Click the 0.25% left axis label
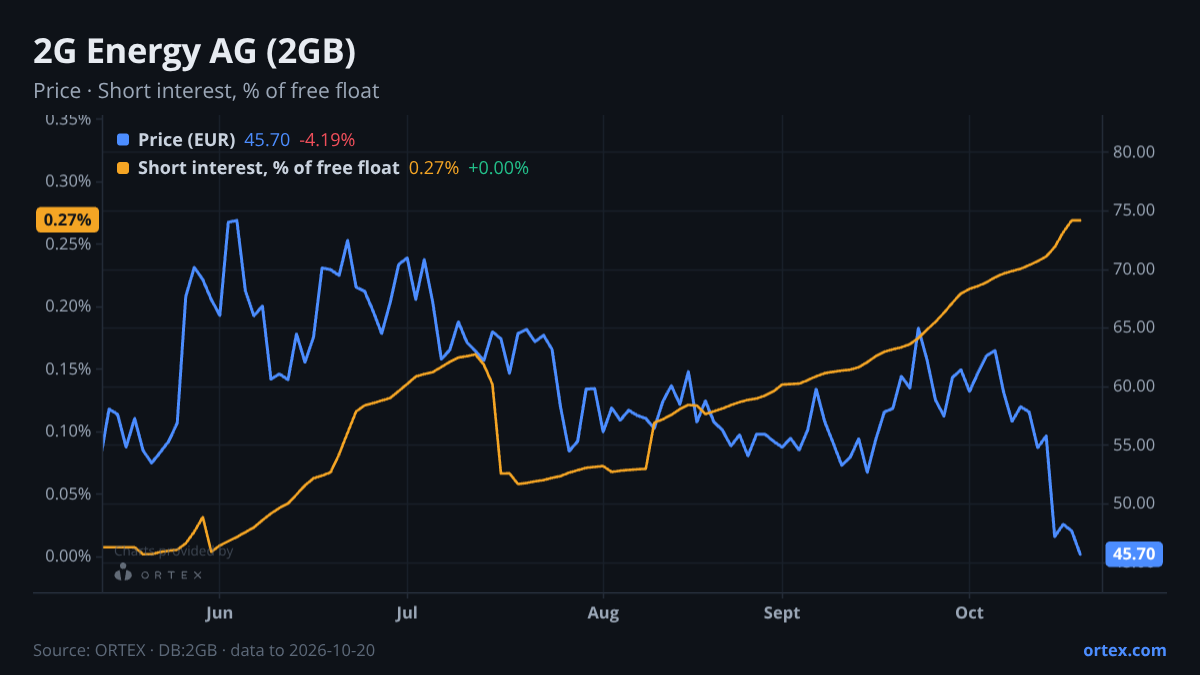 click(x=69, y=244)
